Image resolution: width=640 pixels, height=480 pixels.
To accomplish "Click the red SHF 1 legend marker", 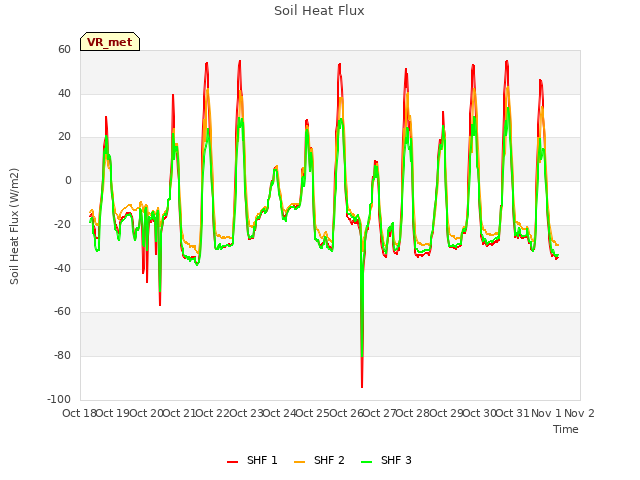I will click(x=233, y=462).
